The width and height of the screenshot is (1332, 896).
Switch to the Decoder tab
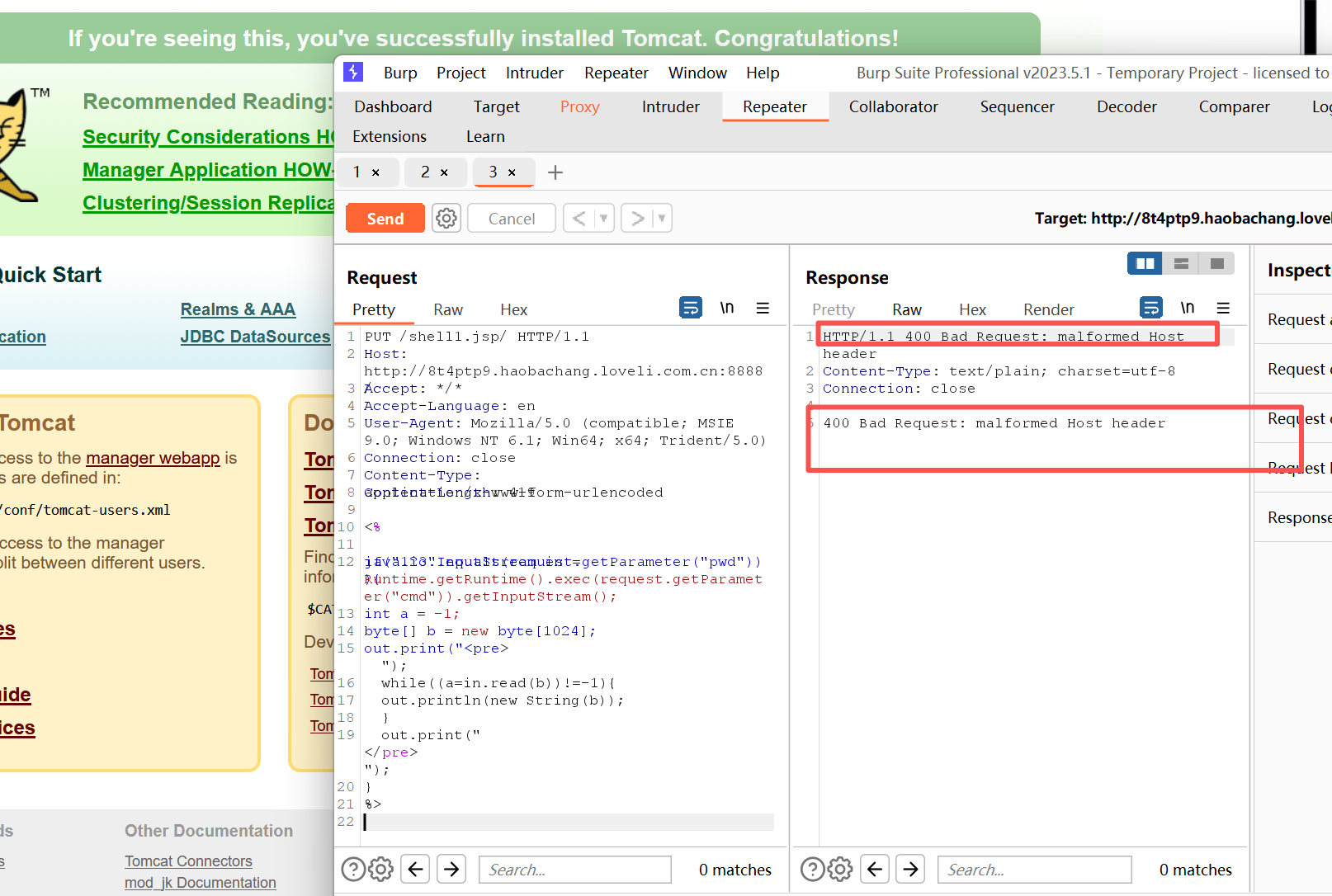point(1127,106)
